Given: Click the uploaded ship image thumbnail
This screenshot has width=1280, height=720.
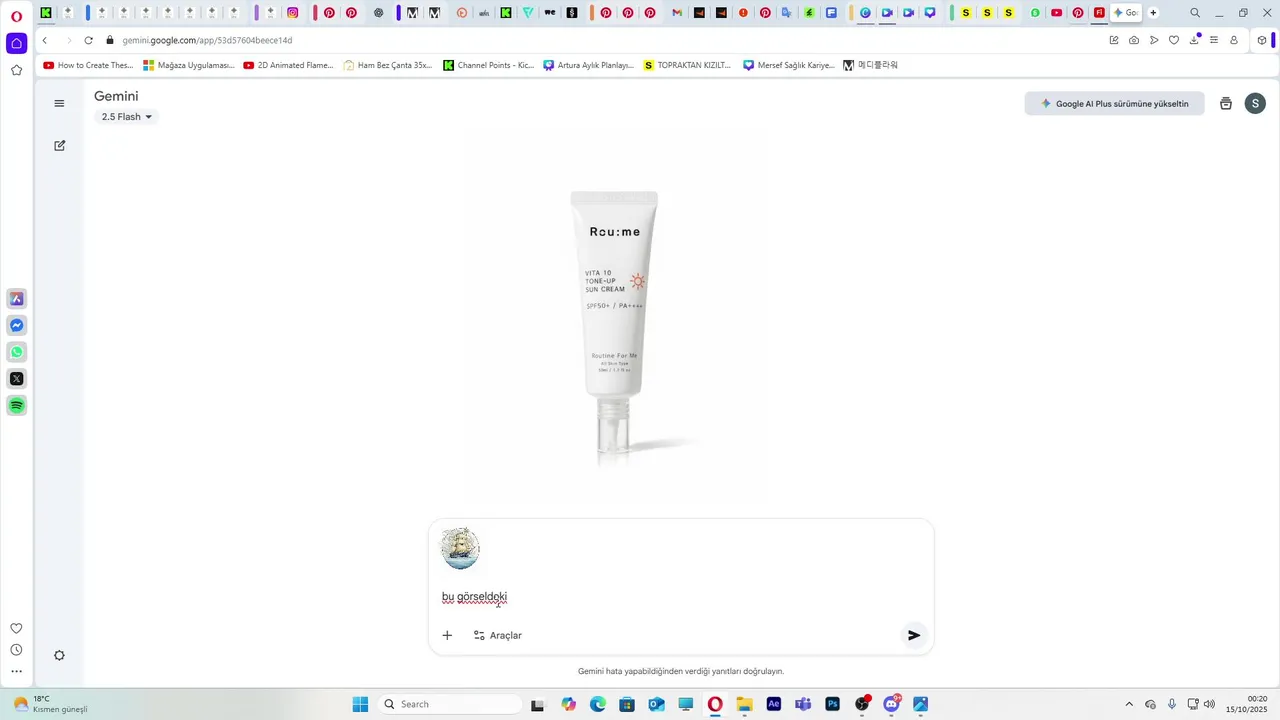Looking at the screenshot, I should click(460, 549).
